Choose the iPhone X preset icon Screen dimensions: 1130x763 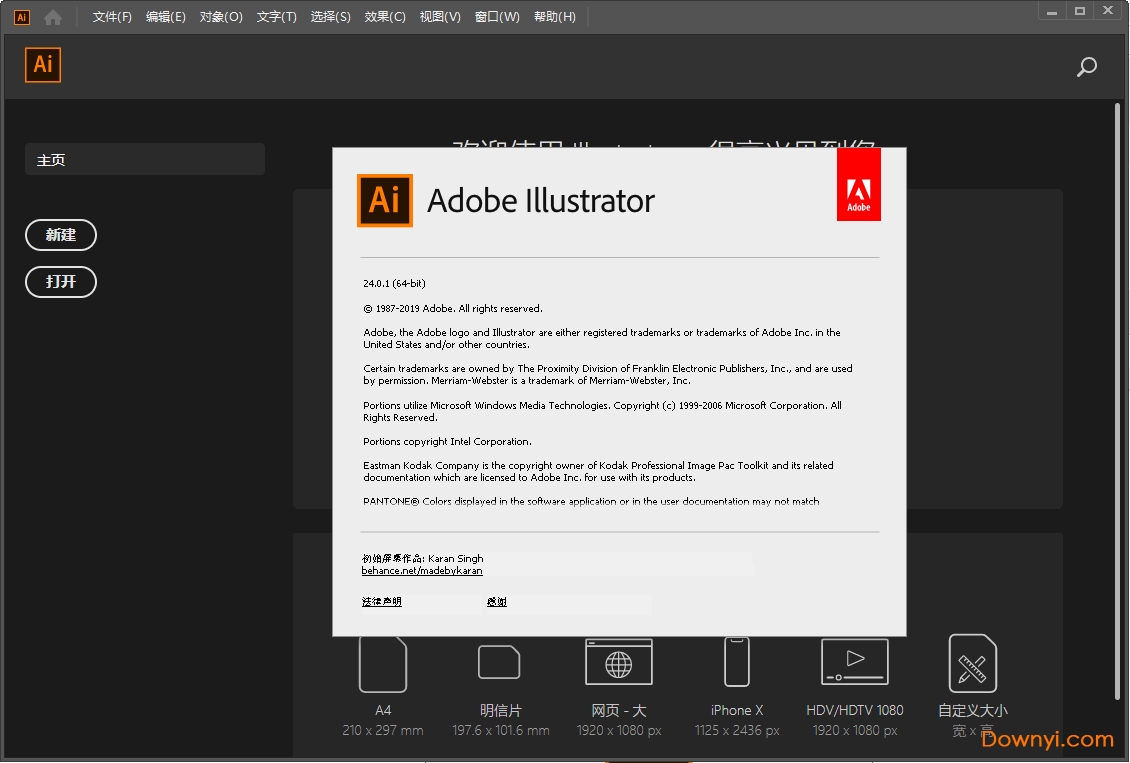coord(737,662)
